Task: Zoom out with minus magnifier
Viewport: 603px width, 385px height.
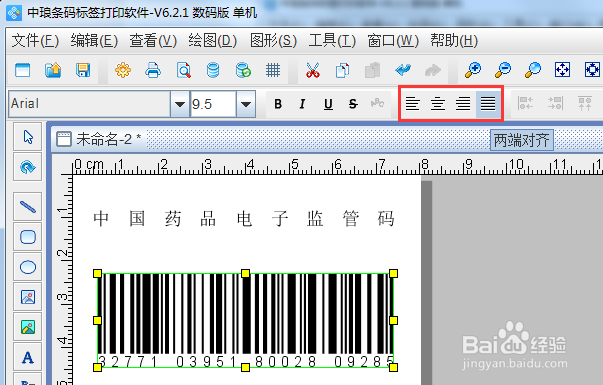Action: [503, 70]
